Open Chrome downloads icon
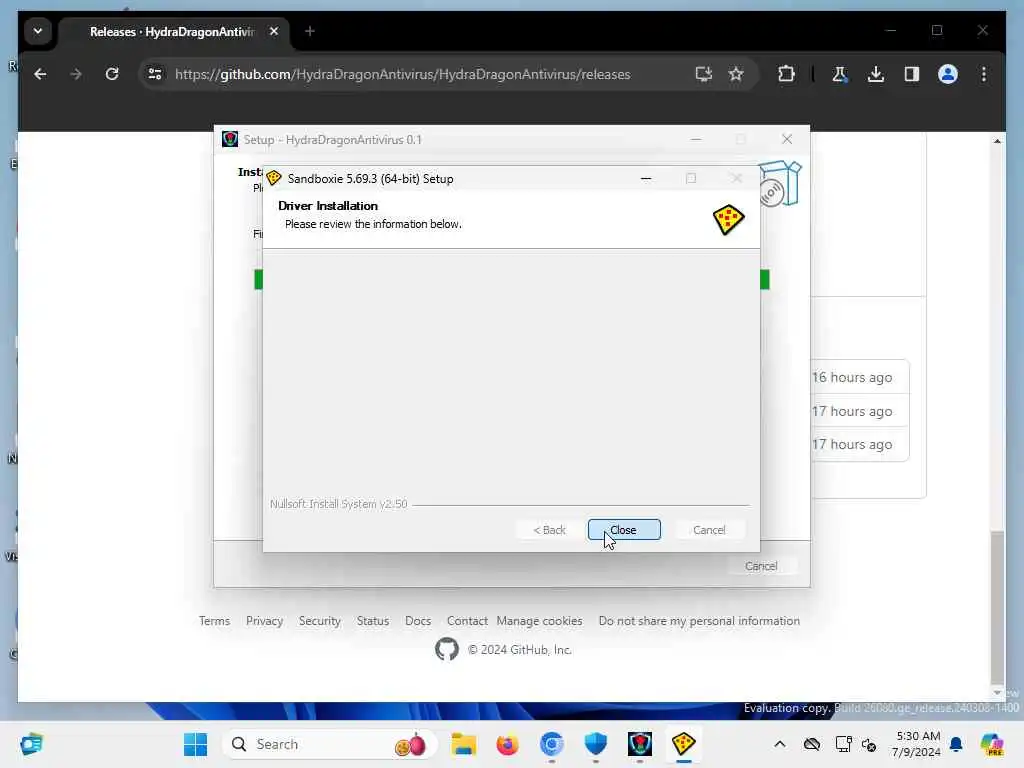The image size is (1024, 768). [876, 74]
